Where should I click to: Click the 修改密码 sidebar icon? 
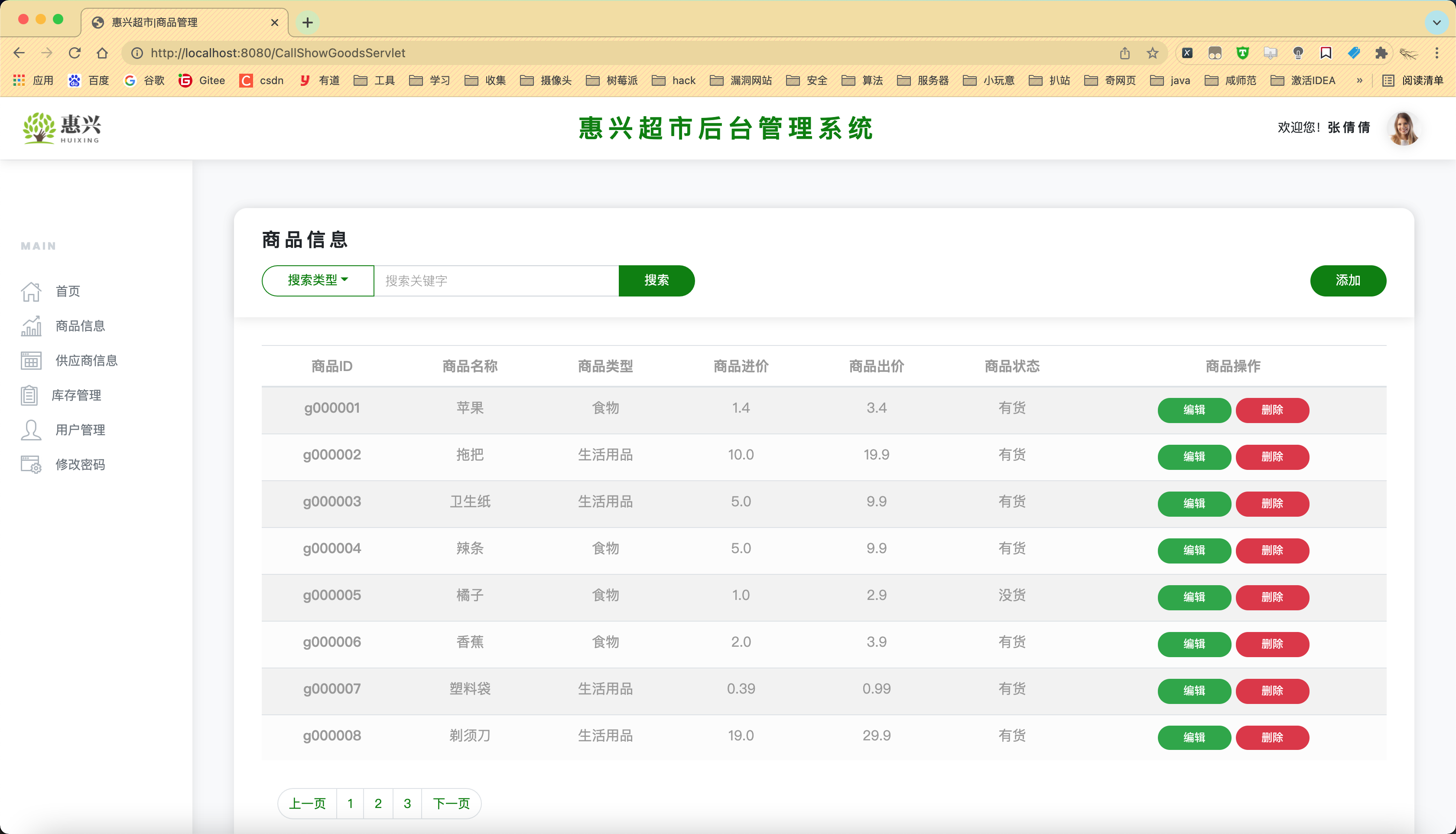(x=30, y=464)
